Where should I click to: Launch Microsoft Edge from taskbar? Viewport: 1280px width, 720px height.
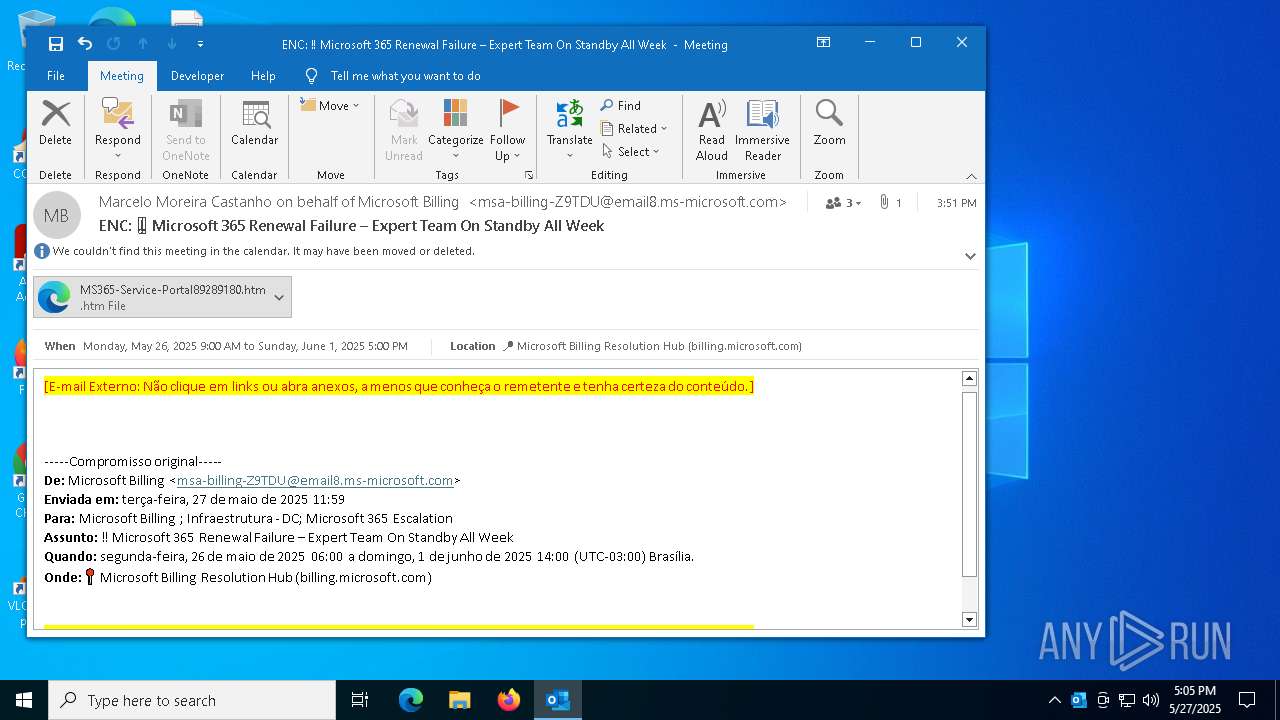411,700
